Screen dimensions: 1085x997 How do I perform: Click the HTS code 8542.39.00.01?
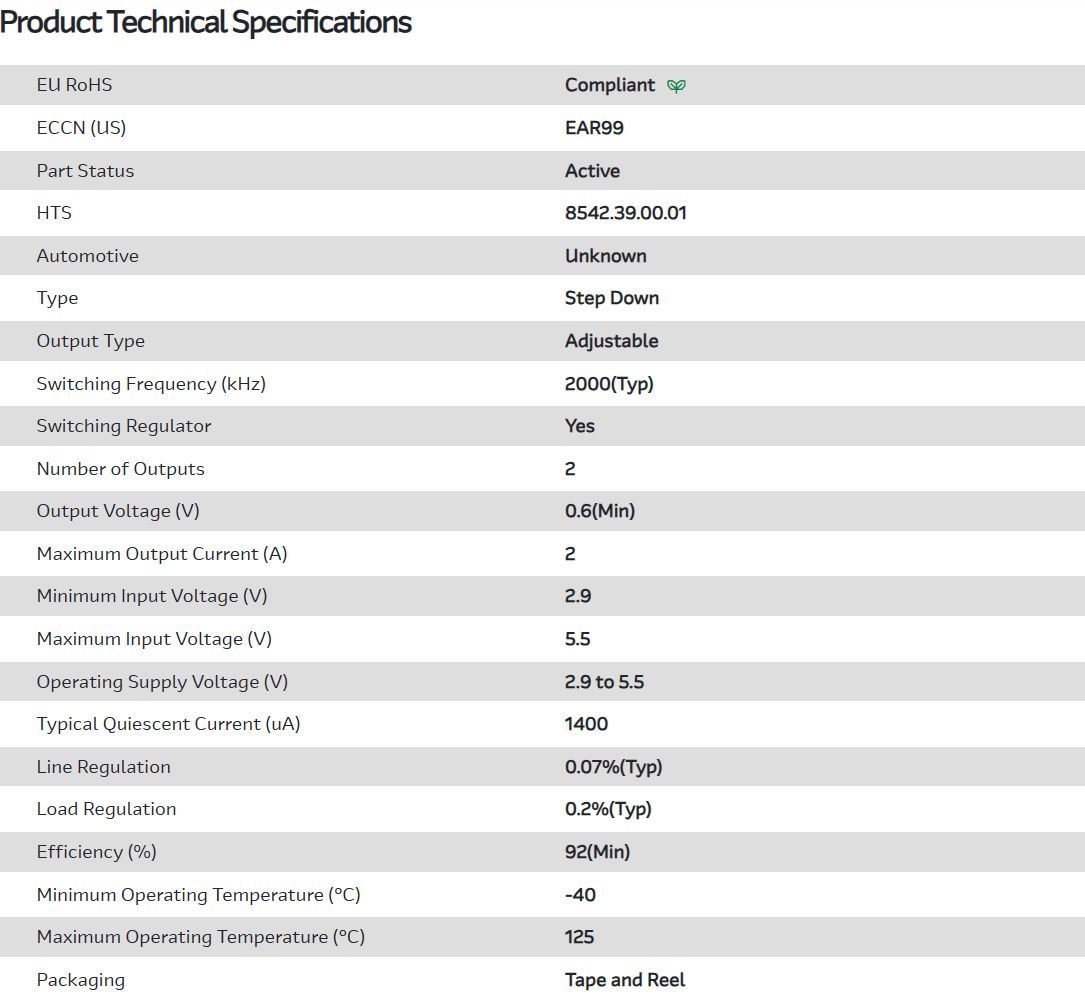625,213
